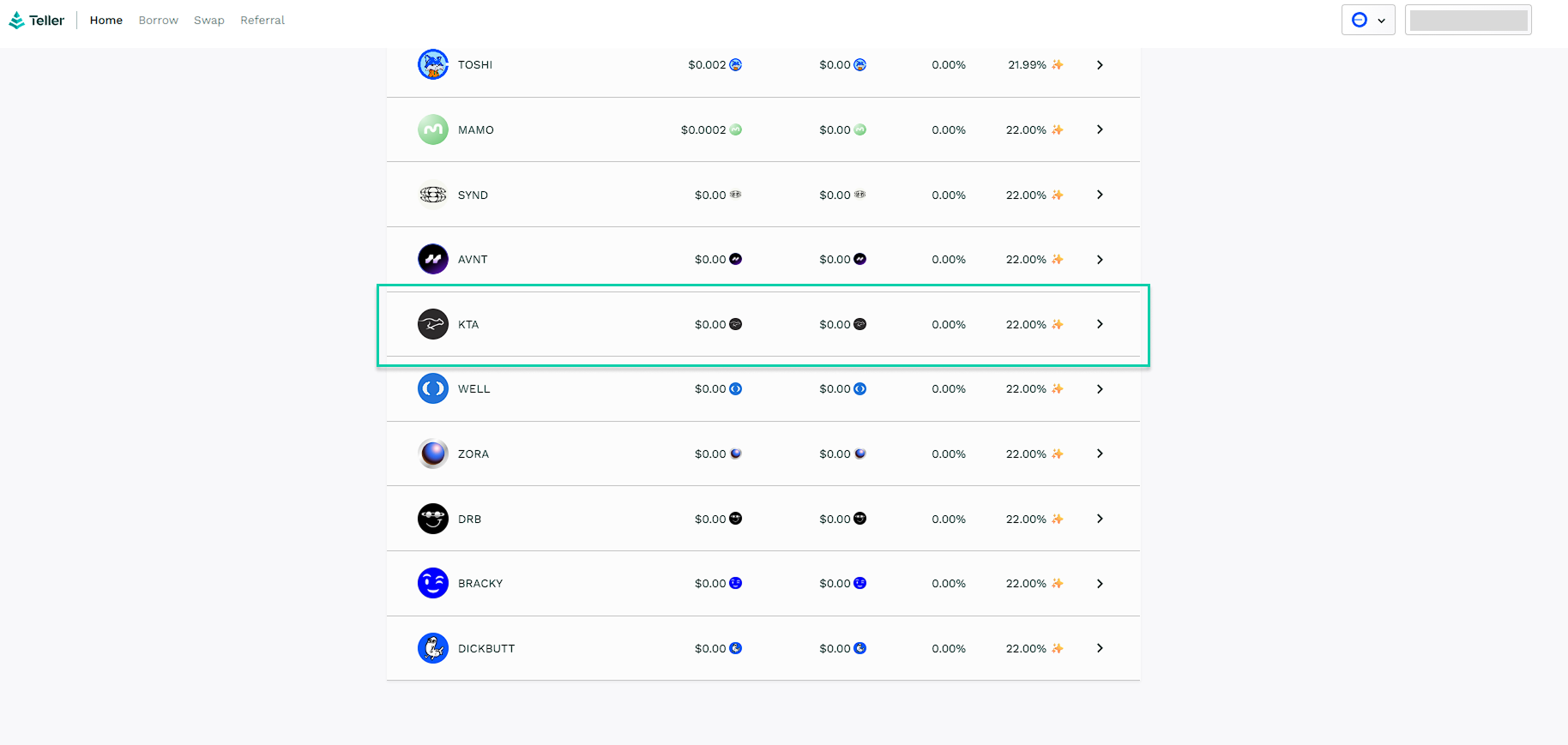The height and width of the screenshot is (745, 1568).
Task: Click the green MAMO token icon
Action: (432, 129)
